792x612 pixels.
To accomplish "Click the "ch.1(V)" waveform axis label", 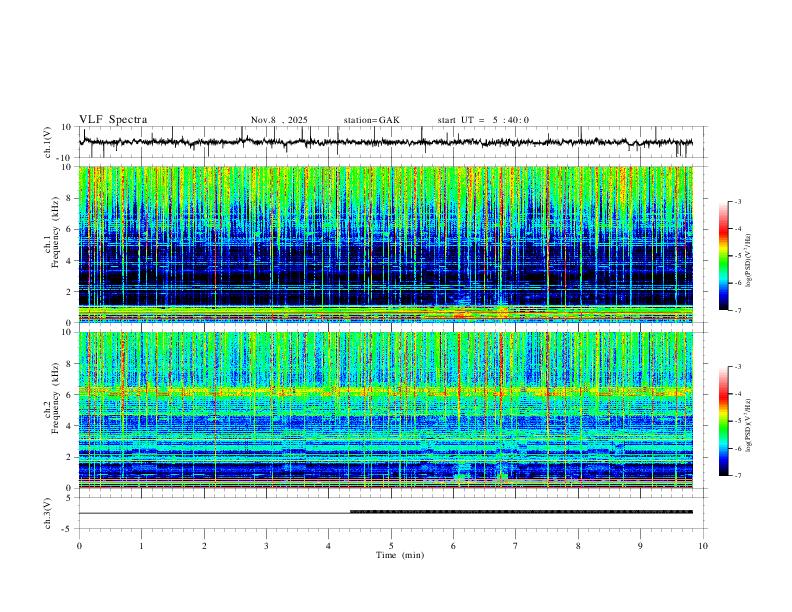I will (48, 142).
